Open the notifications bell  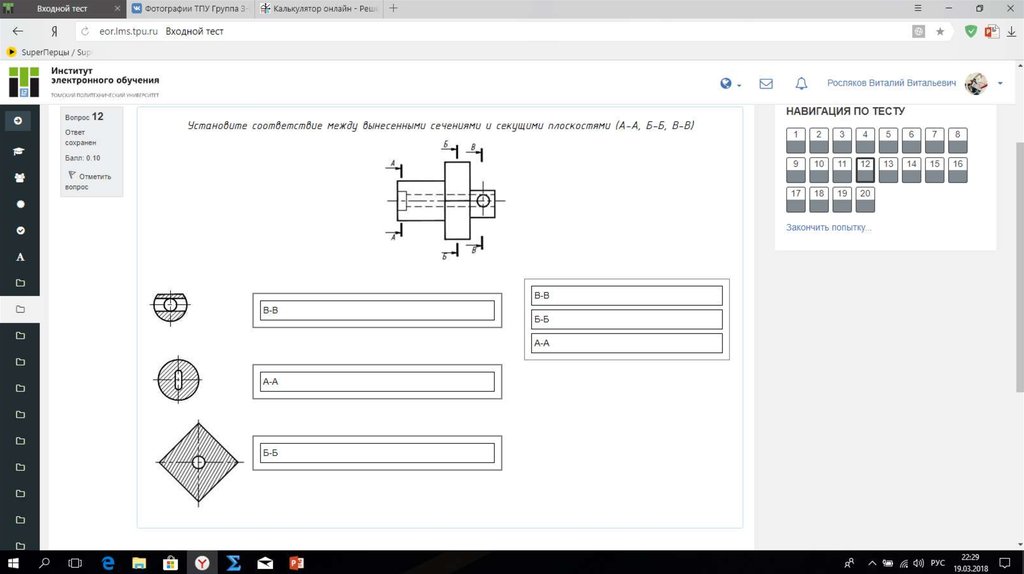(x=801, y=84)
